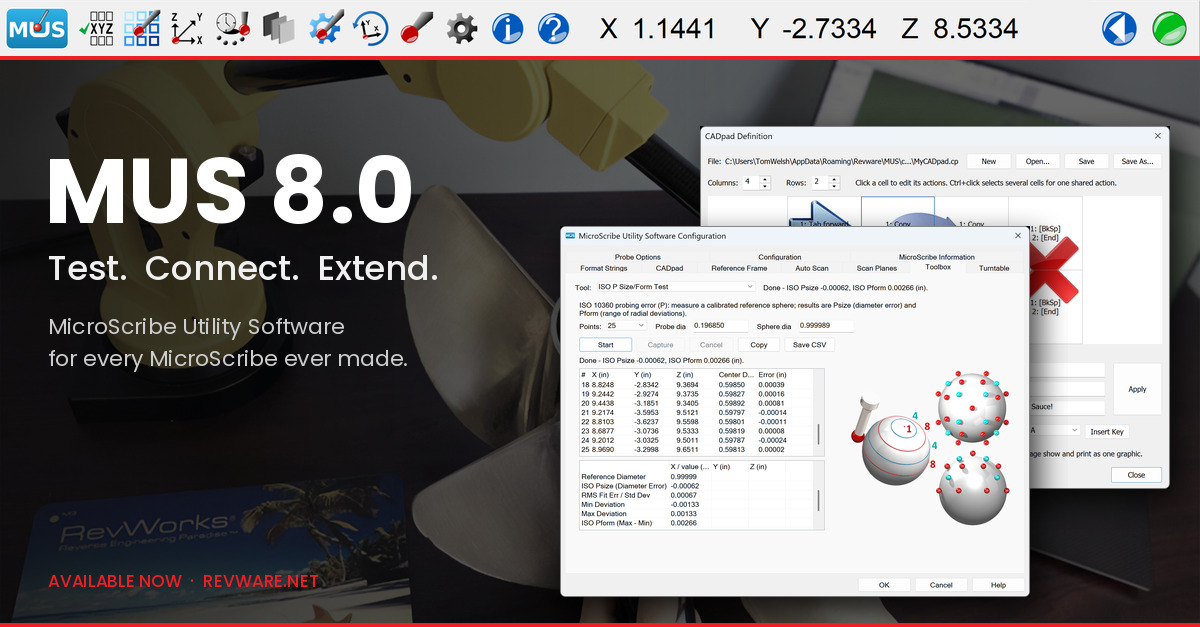Viewport: 1200px width, 627px height.
Task: Decrease the Rows stepper in CADpad
Action: tap(836, 187)
